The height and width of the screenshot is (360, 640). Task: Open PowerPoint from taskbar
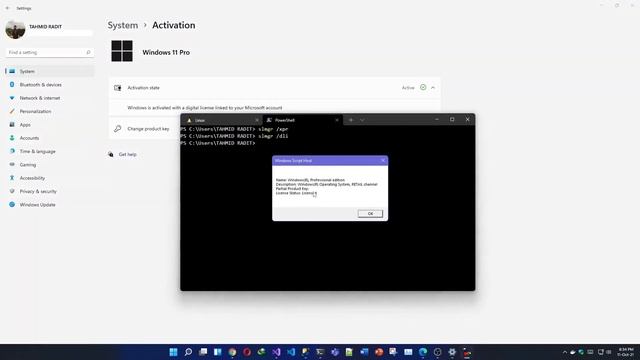[x=379, y=352]
